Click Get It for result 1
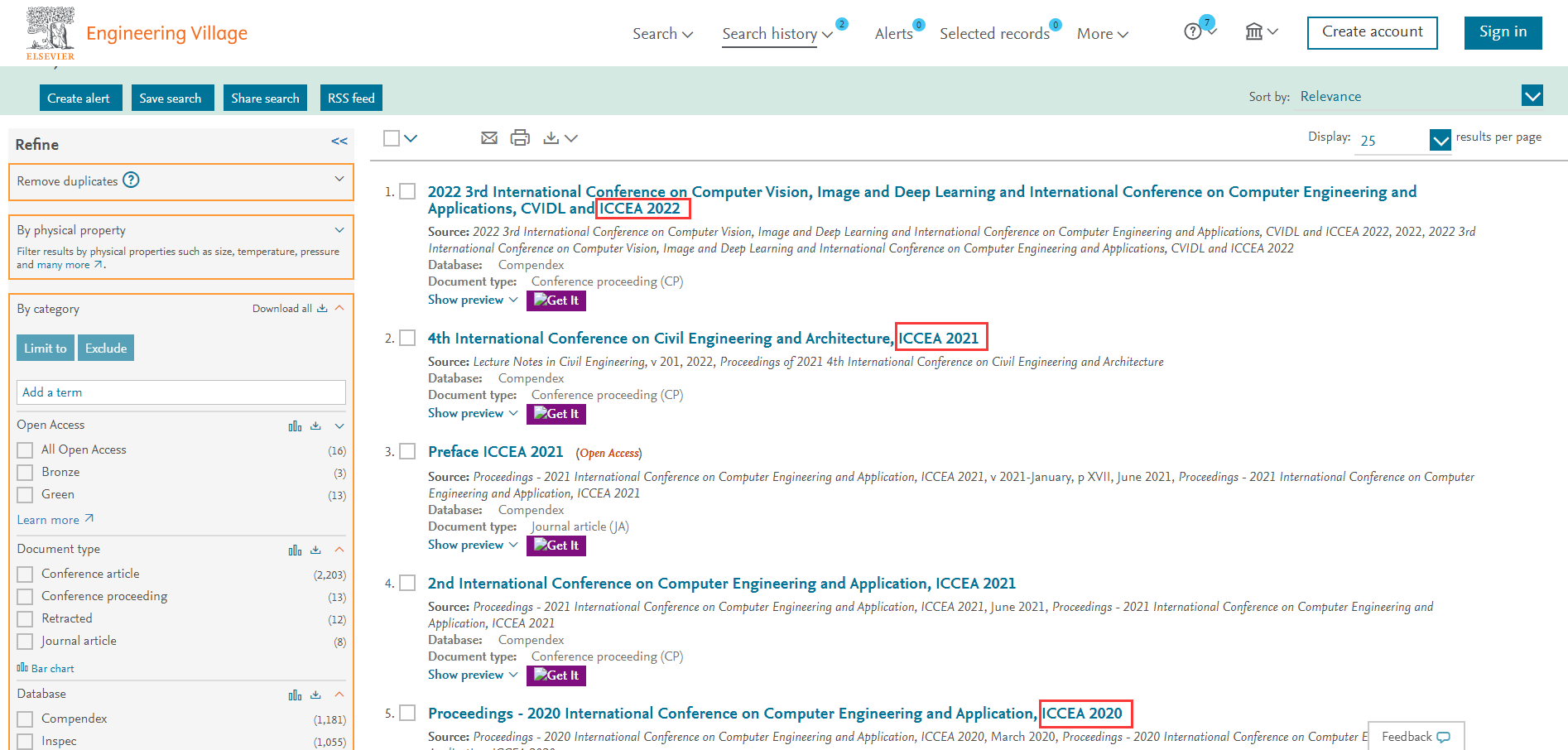The image size is (1568, 750). 556,300
